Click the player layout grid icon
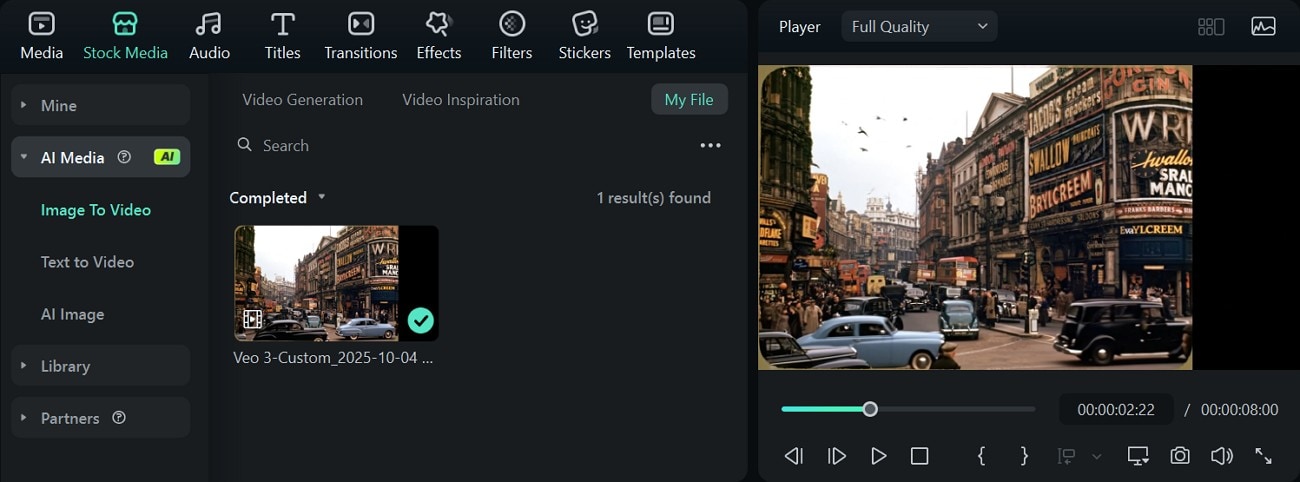Viewport: 1300px width, 482px height. coord(1211,27)
